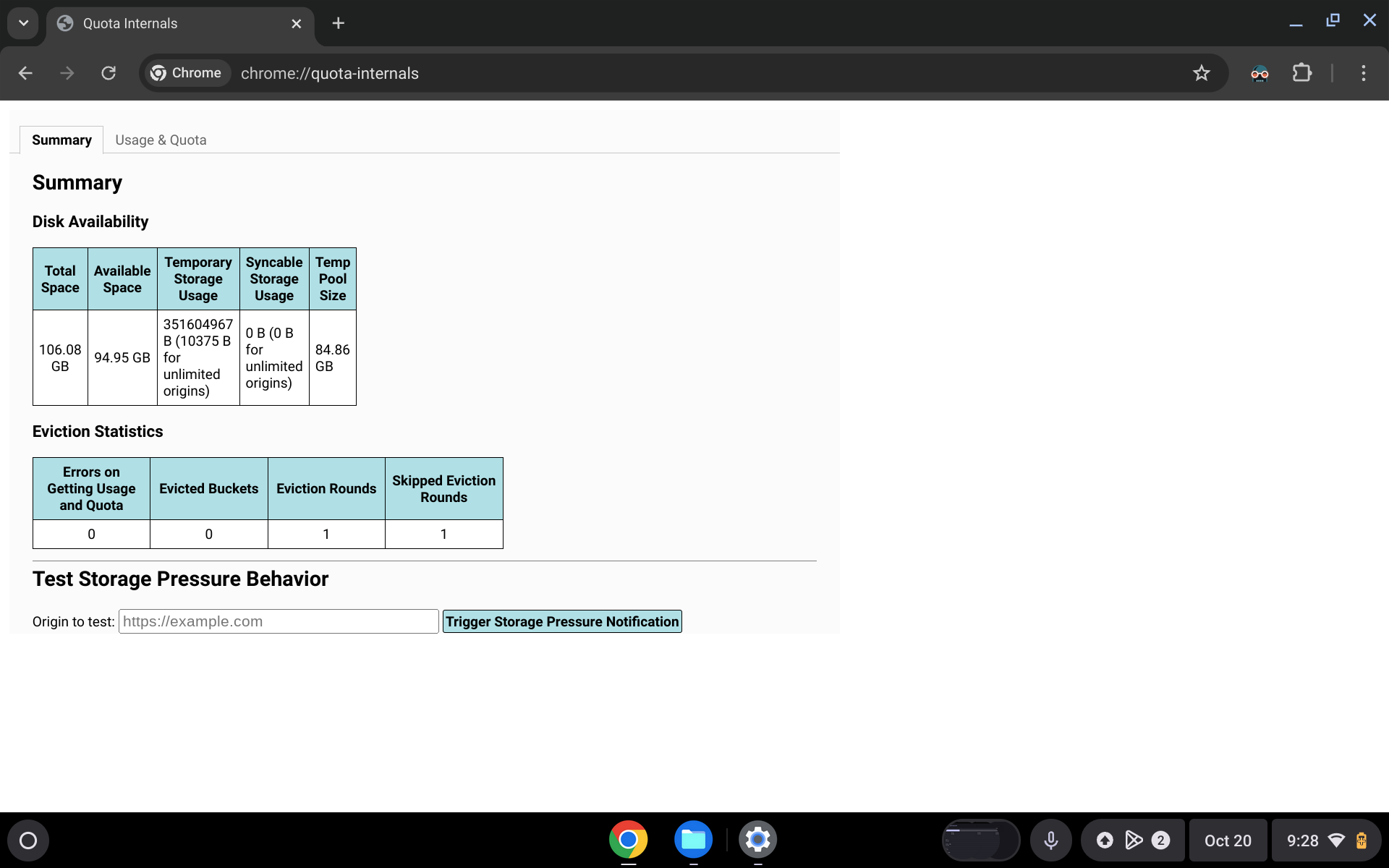Switch to the Usage & Quota tab

coord(160,140)
